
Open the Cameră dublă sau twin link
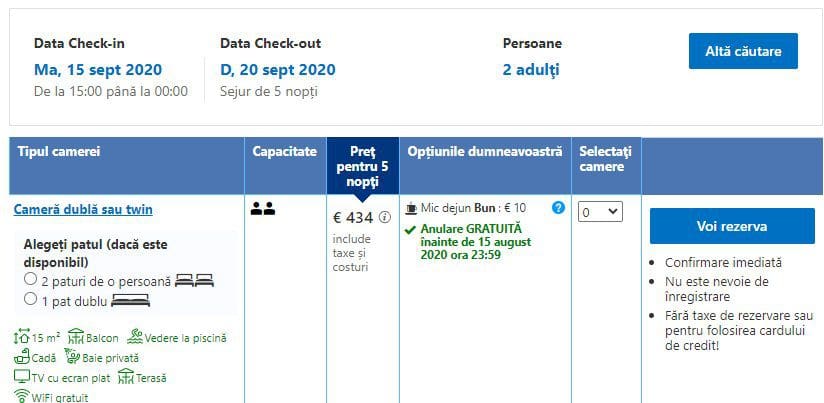click(83, 210)
